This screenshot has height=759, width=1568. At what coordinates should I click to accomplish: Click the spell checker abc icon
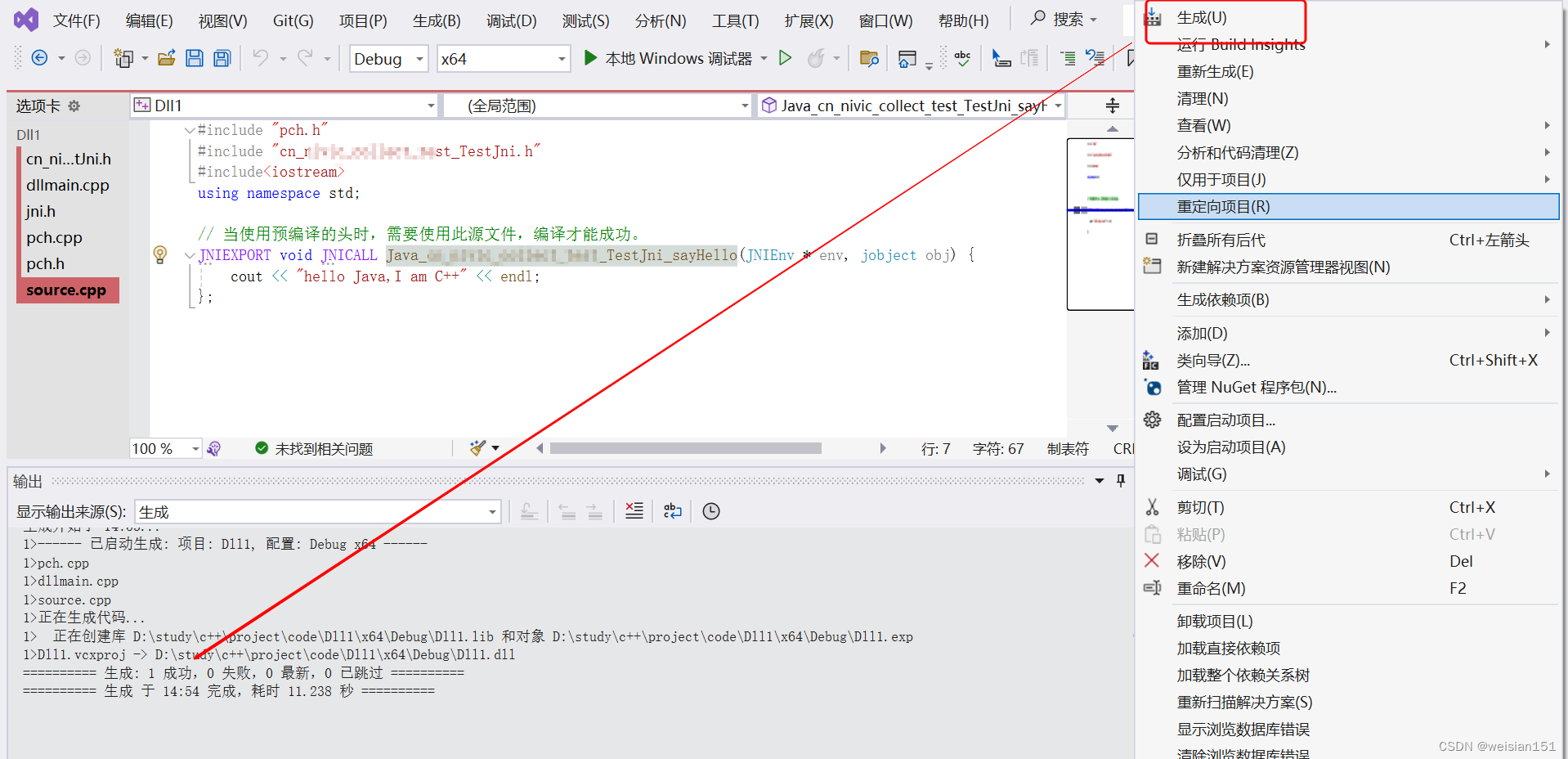click(x=963, y=58)
